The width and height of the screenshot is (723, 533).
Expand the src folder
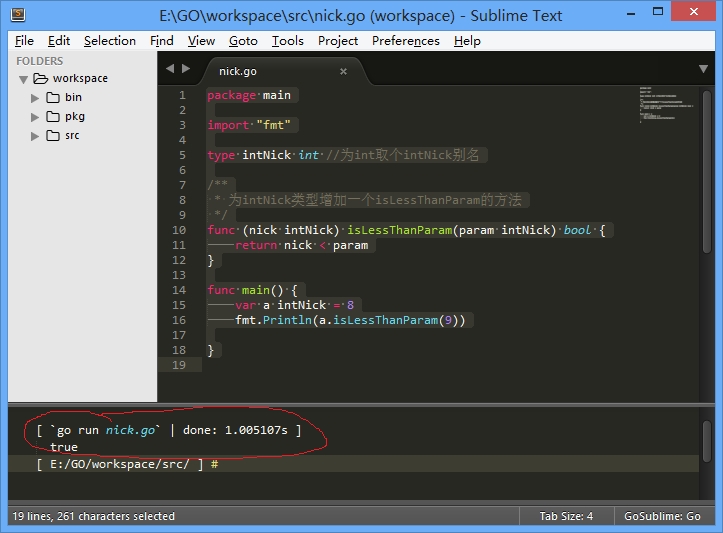click(x=35, y=136)
